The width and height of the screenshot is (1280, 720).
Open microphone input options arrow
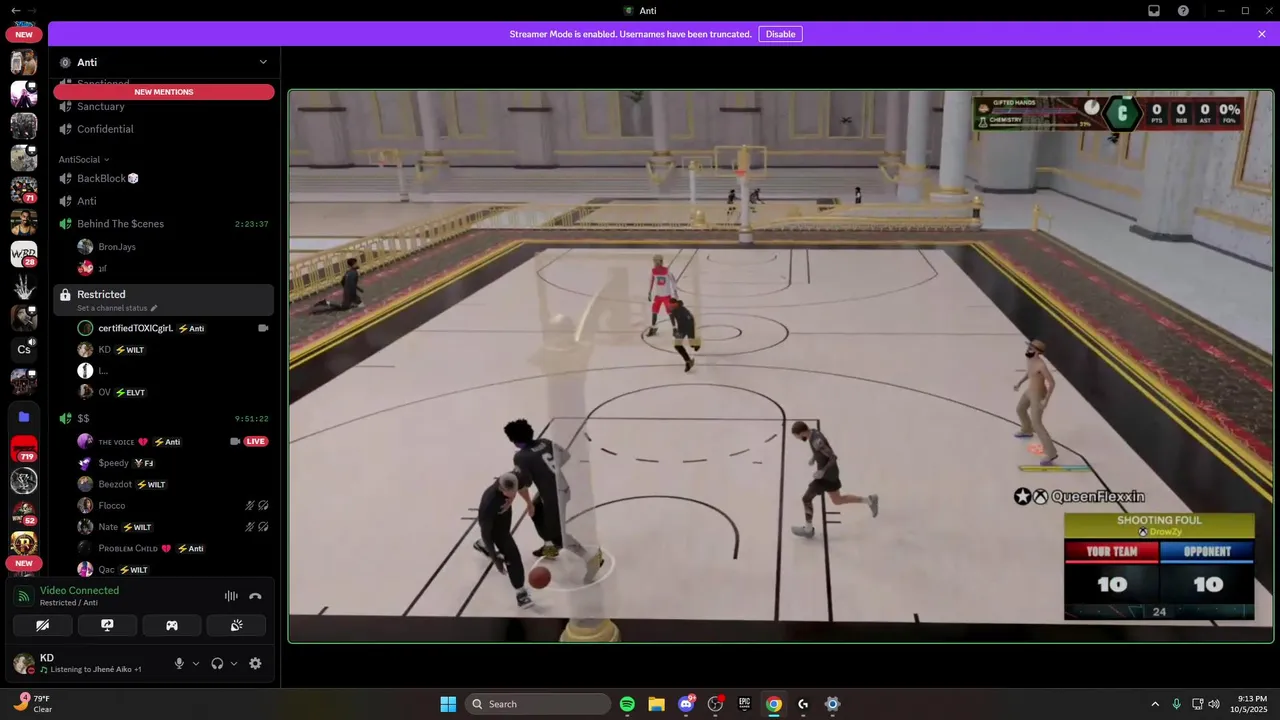pyautogui.click(x=196, y=663)
